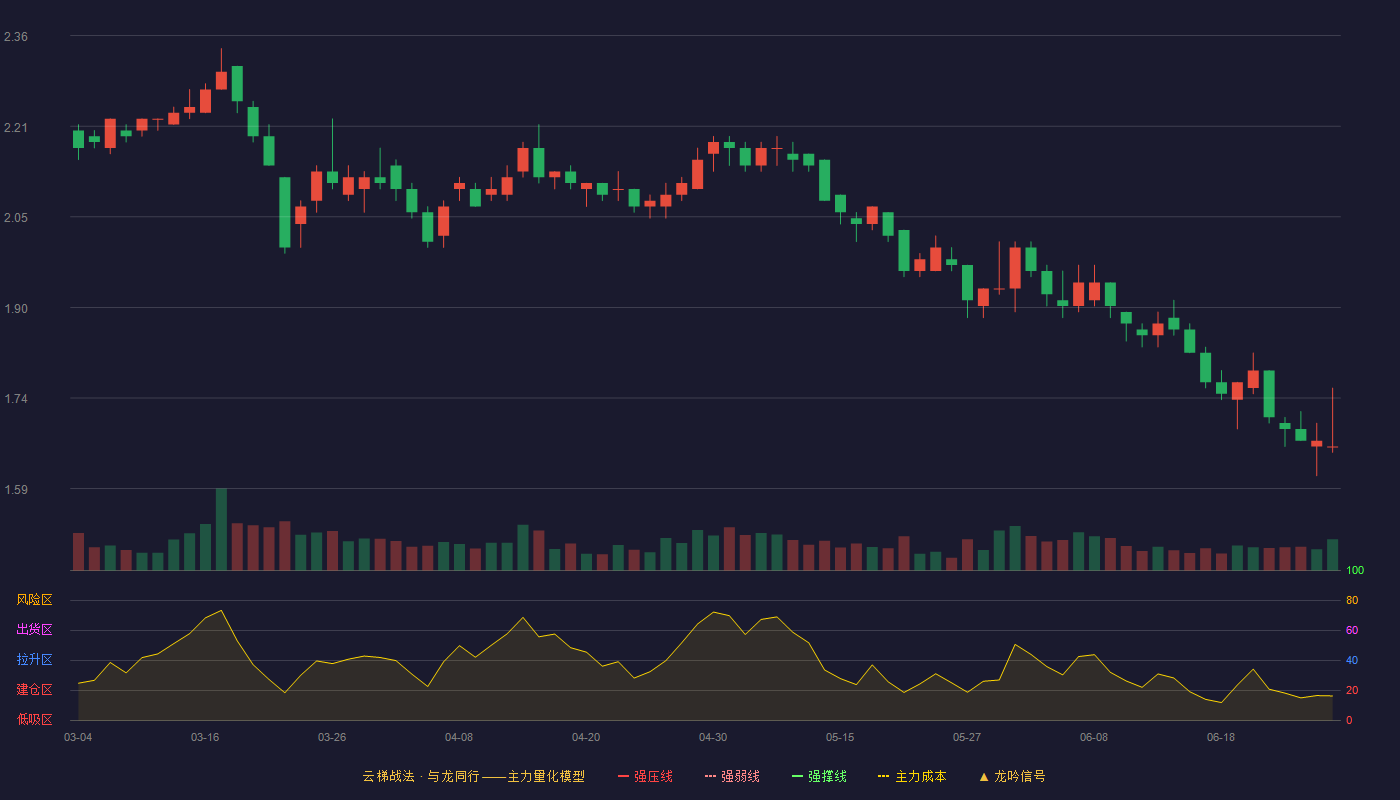Screen dimensions: 1400x800
Task: Click the 2.05 price axis label
Action: (x=16, y=218)
